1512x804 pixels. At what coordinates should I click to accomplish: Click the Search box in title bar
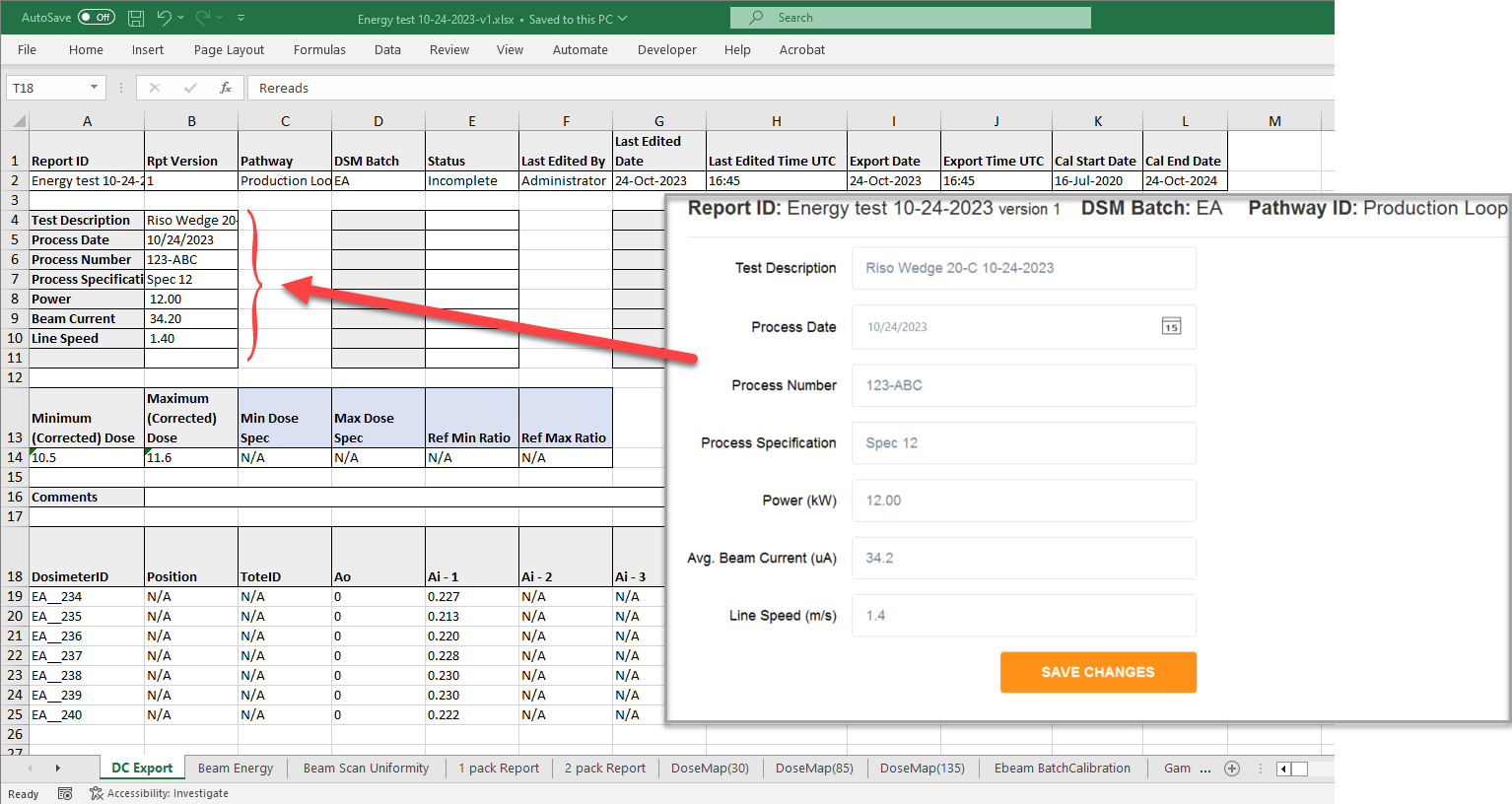click(x=911, y=18)
